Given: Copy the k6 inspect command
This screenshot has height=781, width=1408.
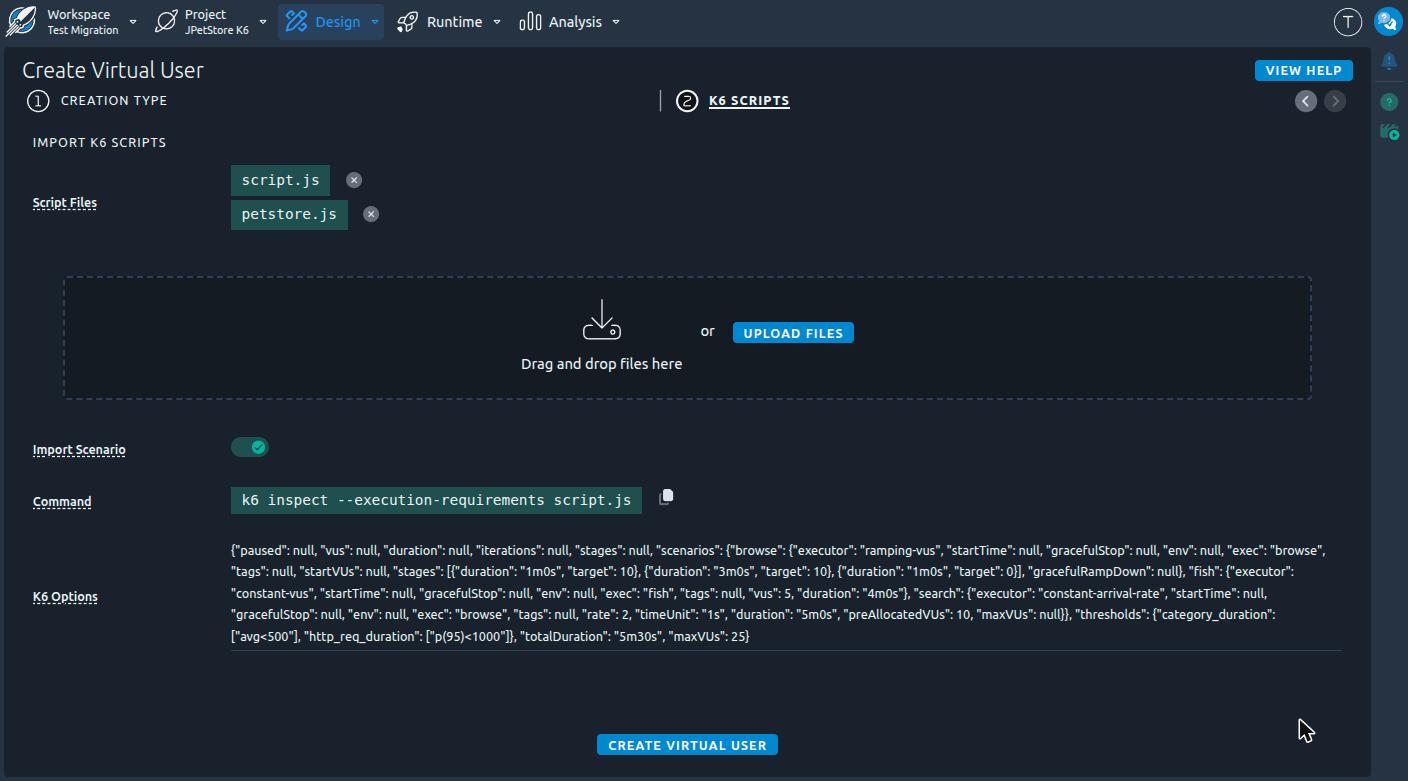Looking at the screenshot, I should point(666,497).
